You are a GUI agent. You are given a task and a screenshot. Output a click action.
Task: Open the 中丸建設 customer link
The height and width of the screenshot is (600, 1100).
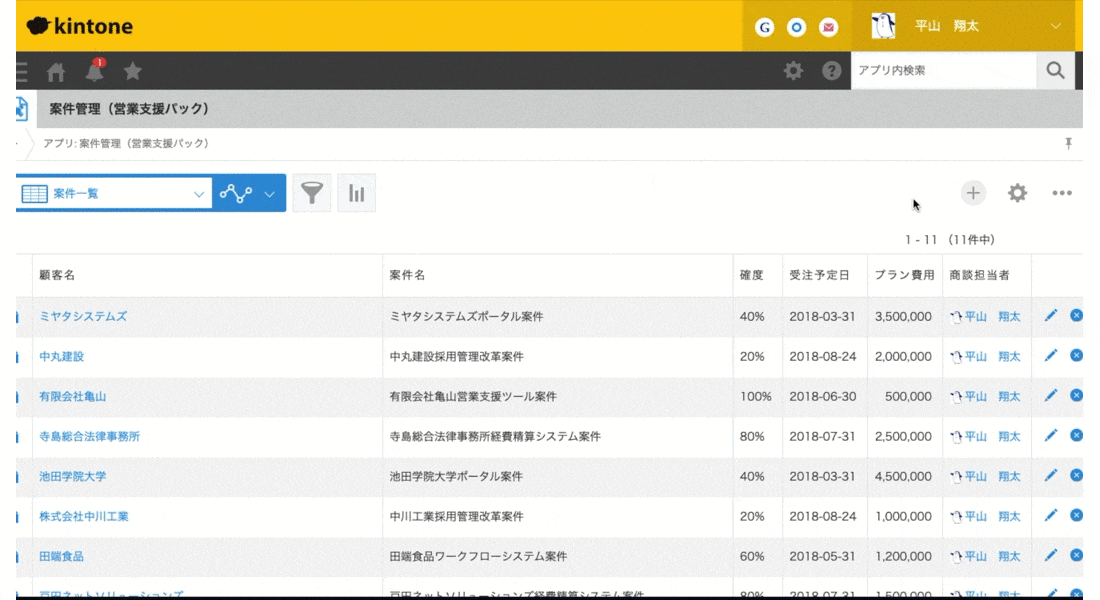coord(62,356)
